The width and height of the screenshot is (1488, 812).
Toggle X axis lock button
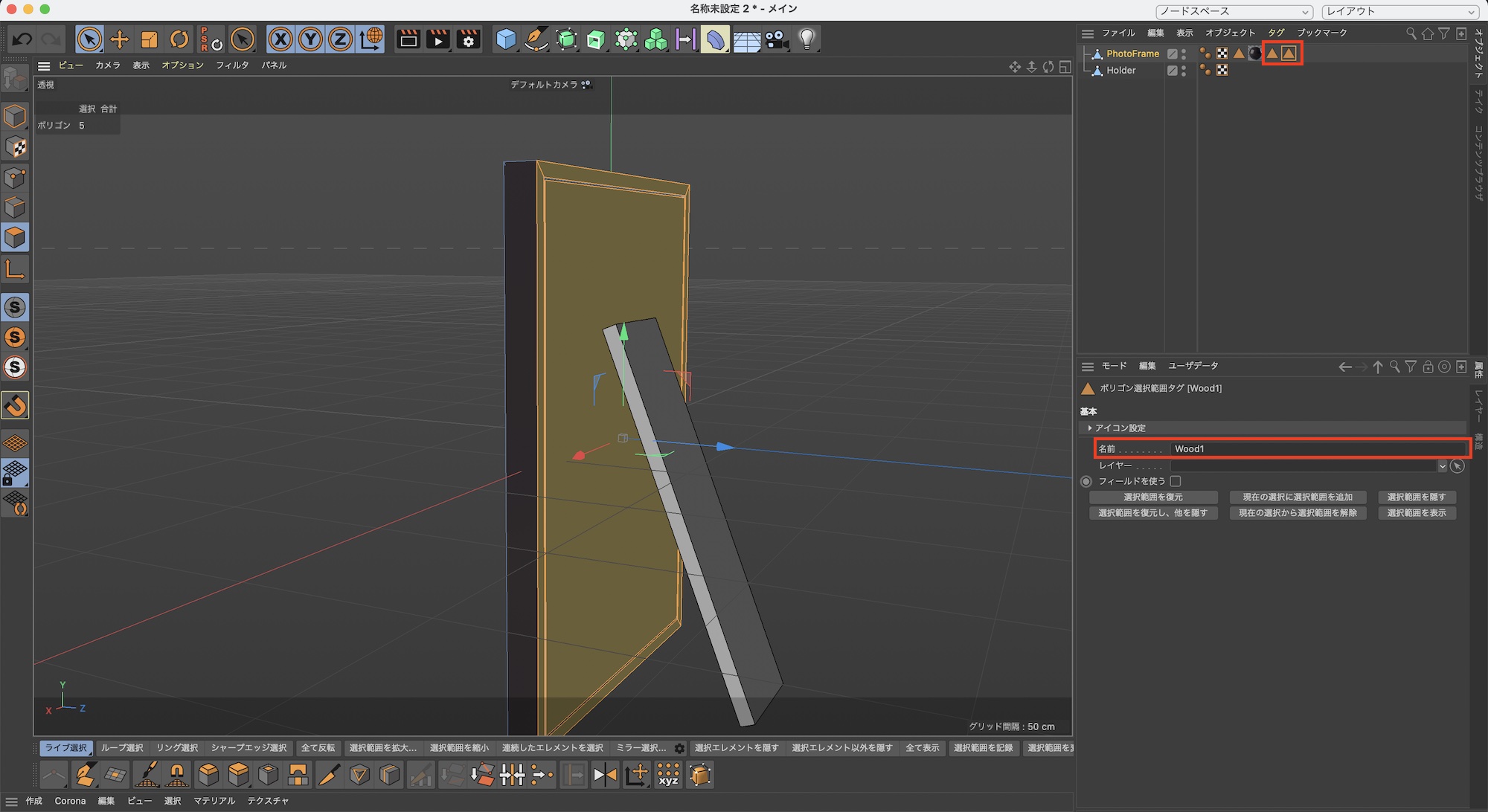[280, 39]
